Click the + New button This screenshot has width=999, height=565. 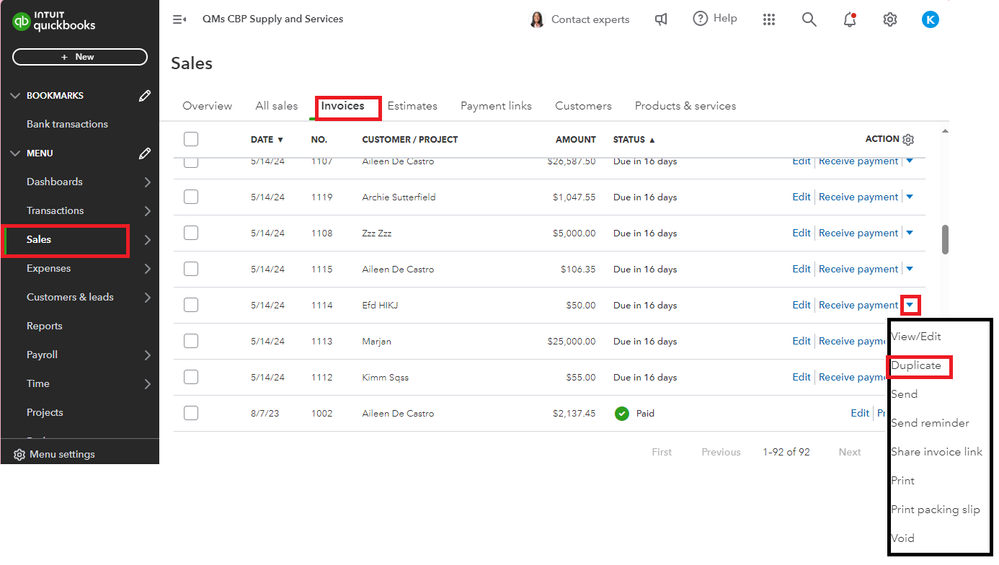click(x=79, y=57)
